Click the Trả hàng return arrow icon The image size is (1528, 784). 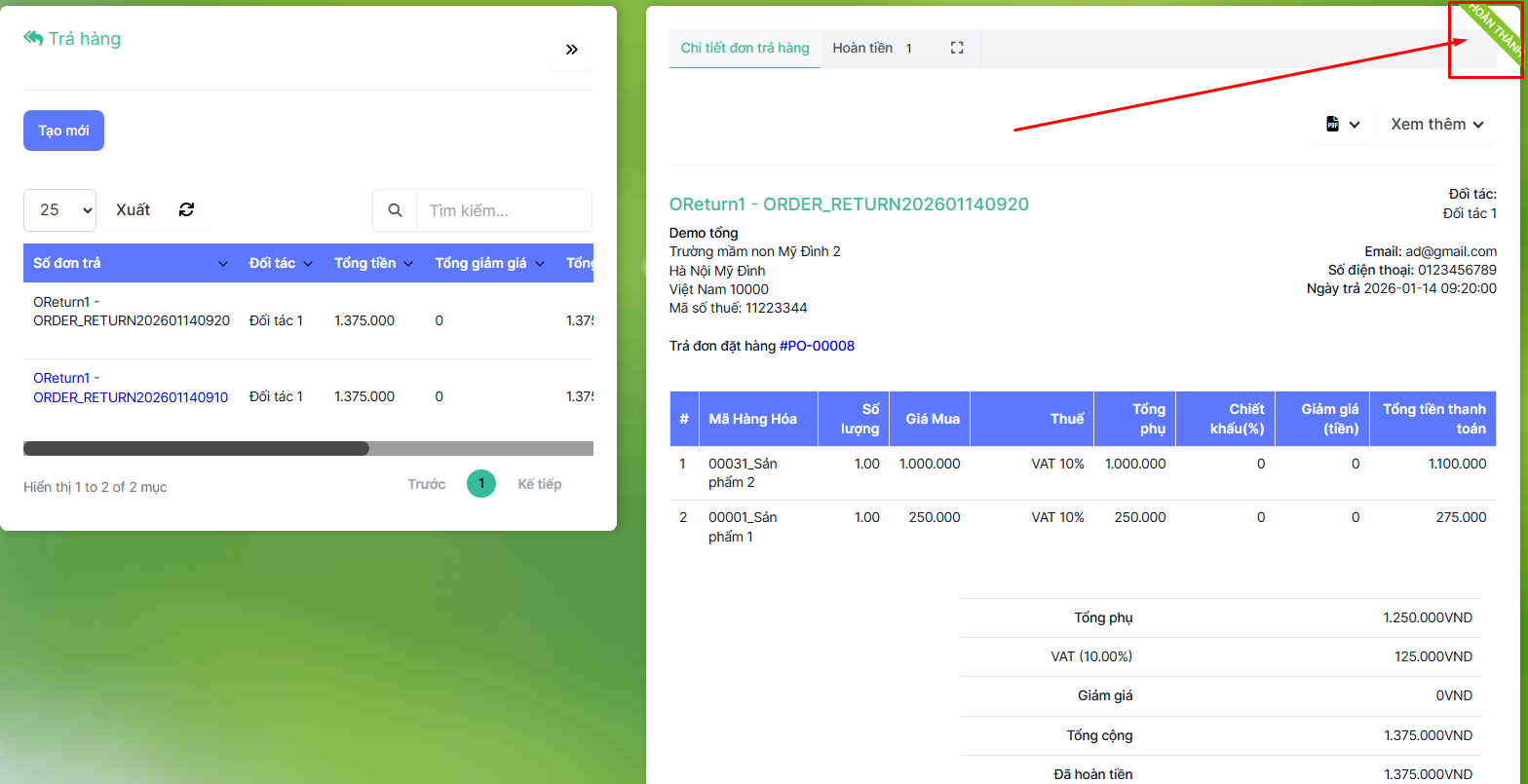34,39
